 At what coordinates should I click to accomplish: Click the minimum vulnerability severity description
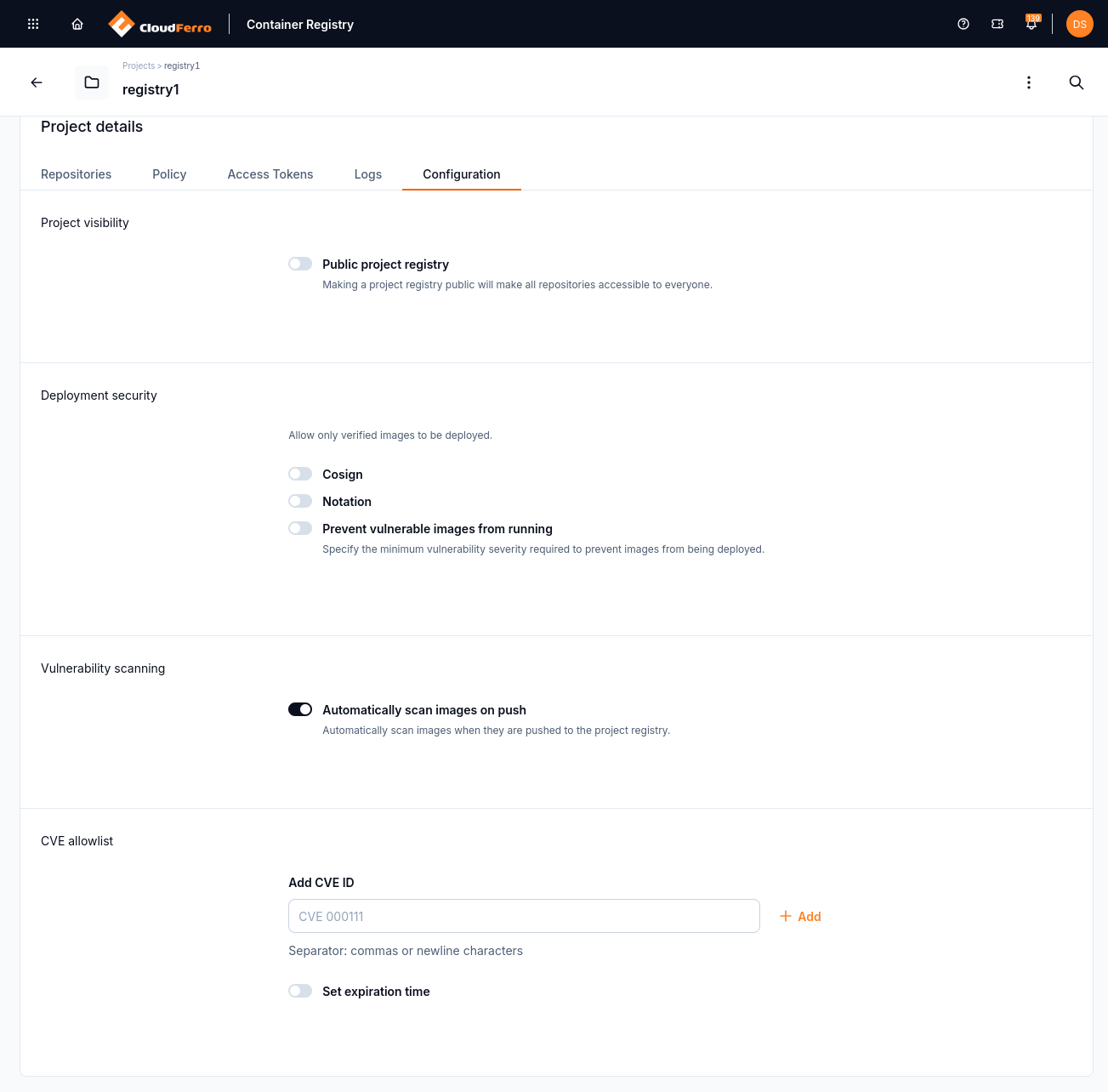point(543,549)
